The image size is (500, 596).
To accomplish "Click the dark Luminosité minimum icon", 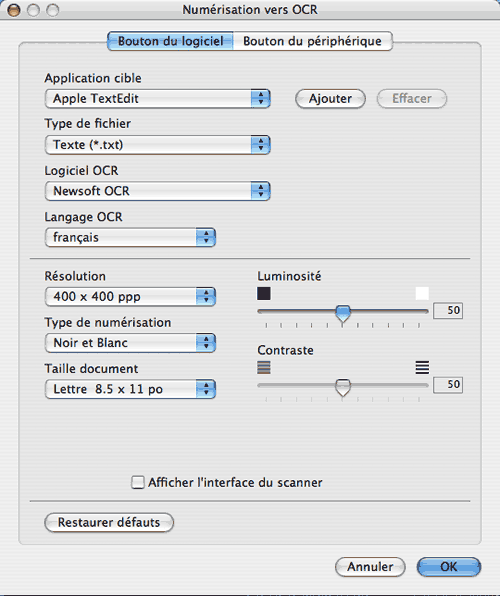I will tap(264, 293).
